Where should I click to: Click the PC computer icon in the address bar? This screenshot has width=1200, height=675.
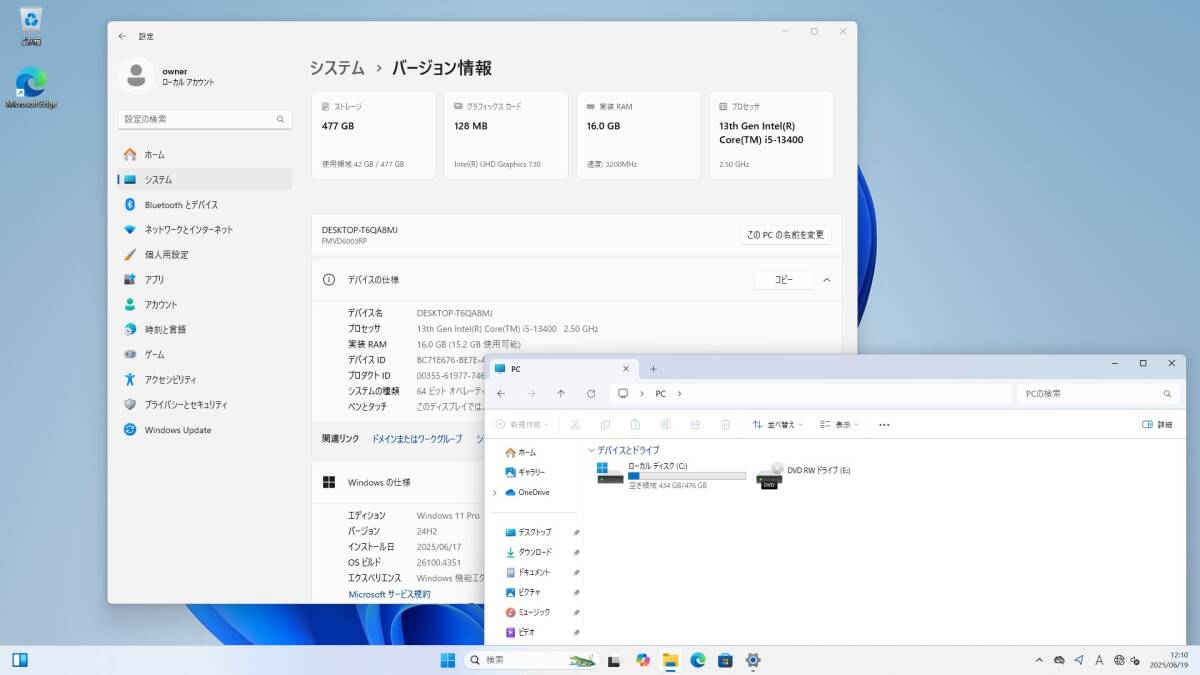point(623,394)
